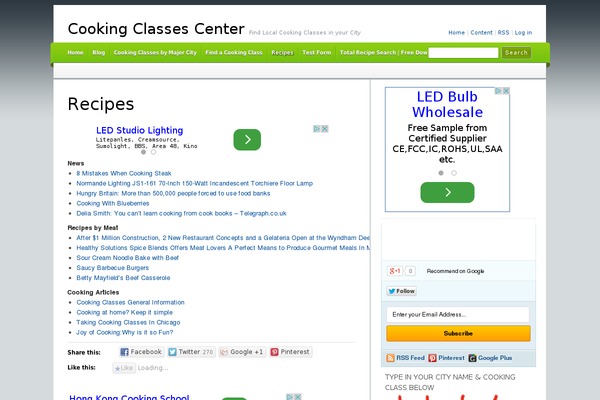The image size is (600, 400).
Task: Open the RSS Feed sidebar link
Action: tap(406, 358)
